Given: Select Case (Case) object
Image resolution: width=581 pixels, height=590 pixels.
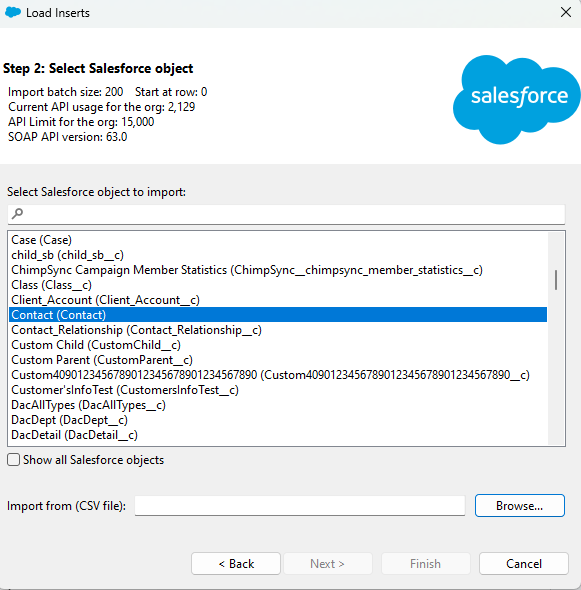Looking at the screenshot, I should [278, 240].
